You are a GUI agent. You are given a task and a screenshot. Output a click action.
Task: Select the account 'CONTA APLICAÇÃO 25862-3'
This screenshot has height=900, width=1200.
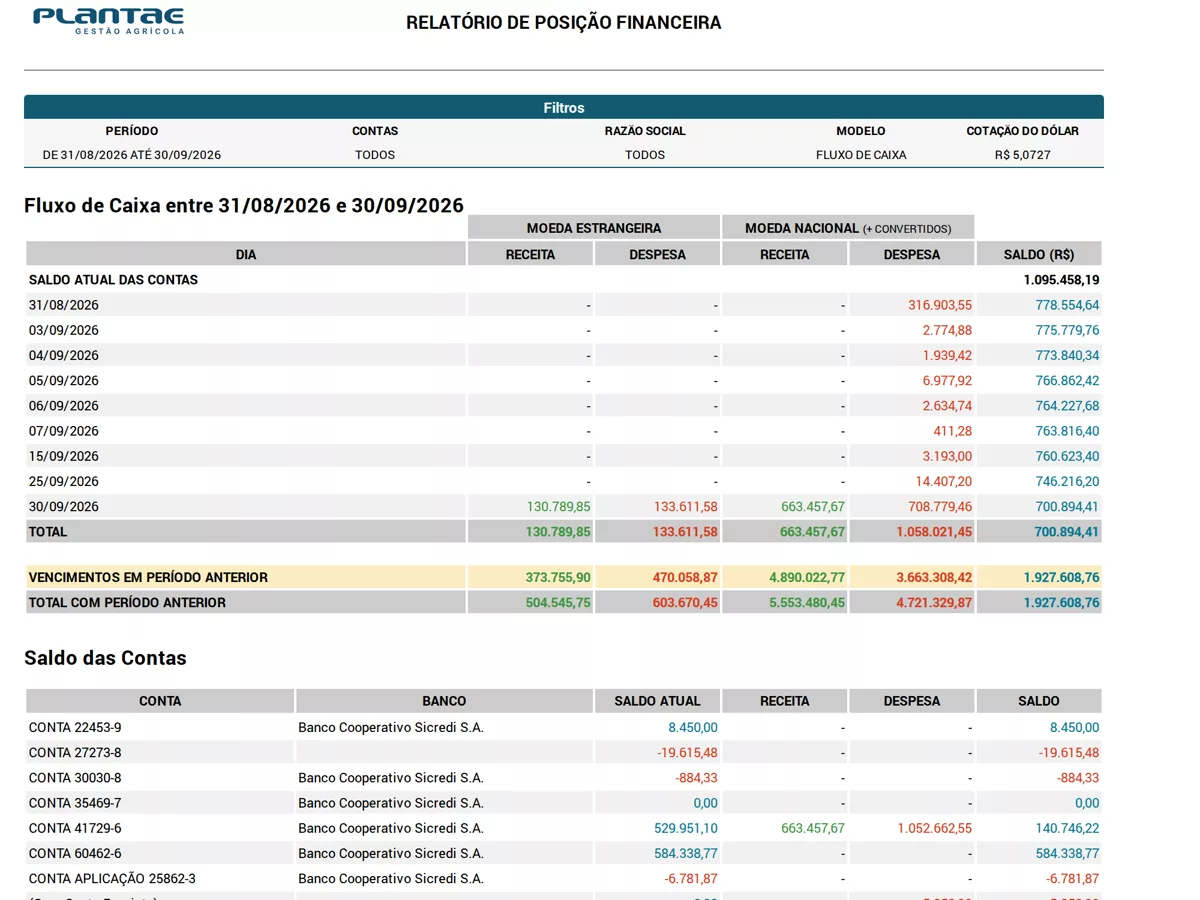(112, 879)
